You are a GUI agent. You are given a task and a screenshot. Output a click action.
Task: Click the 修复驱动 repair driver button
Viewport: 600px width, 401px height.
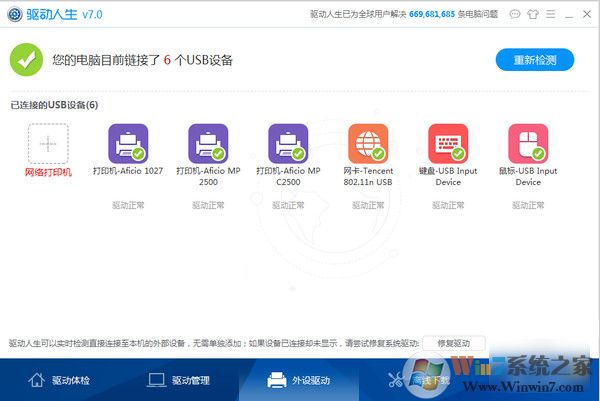click(453, 343)
